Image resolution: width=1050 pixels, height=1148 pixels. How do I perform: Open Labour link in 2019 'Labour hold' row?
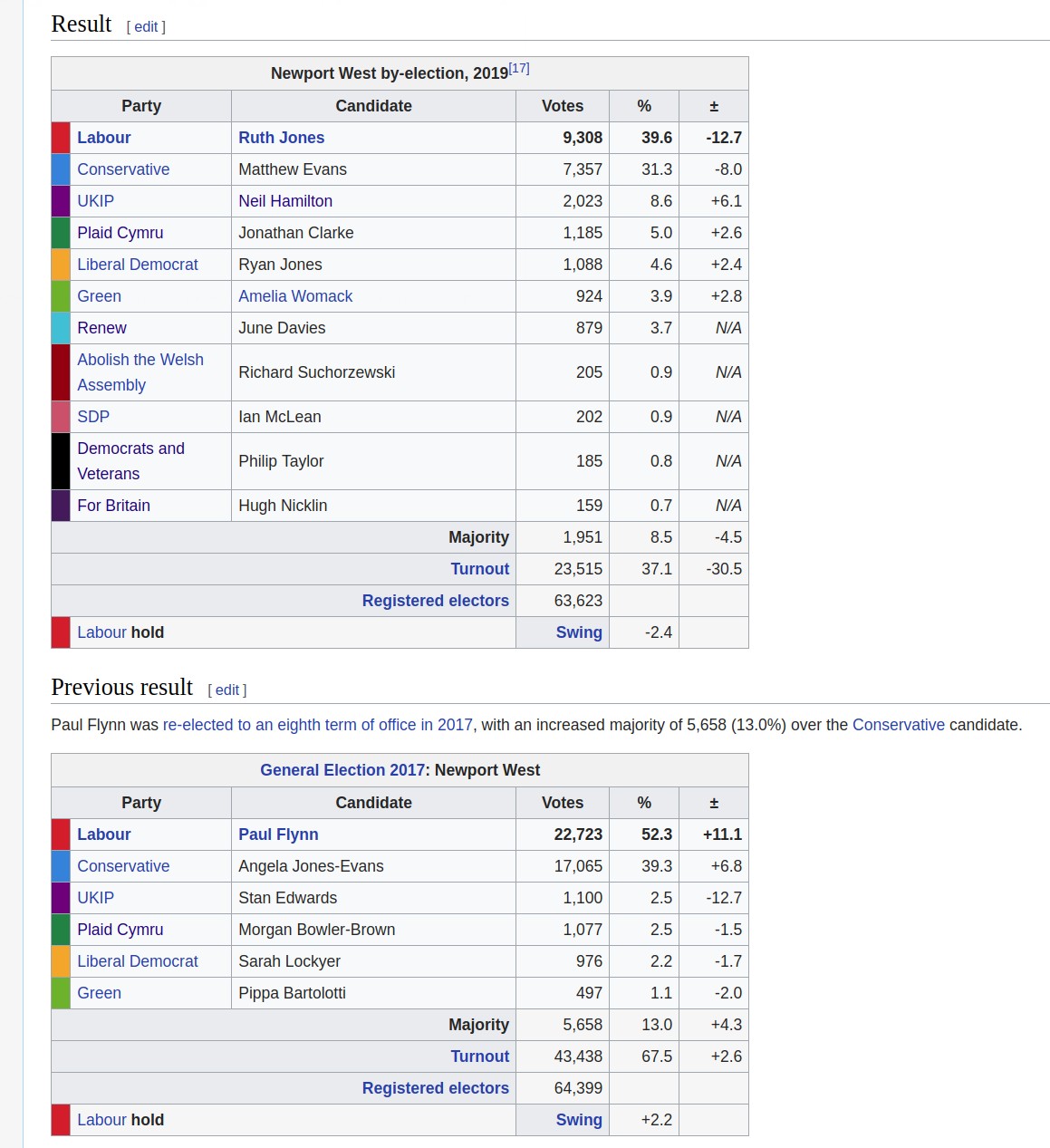pos(101,632)
